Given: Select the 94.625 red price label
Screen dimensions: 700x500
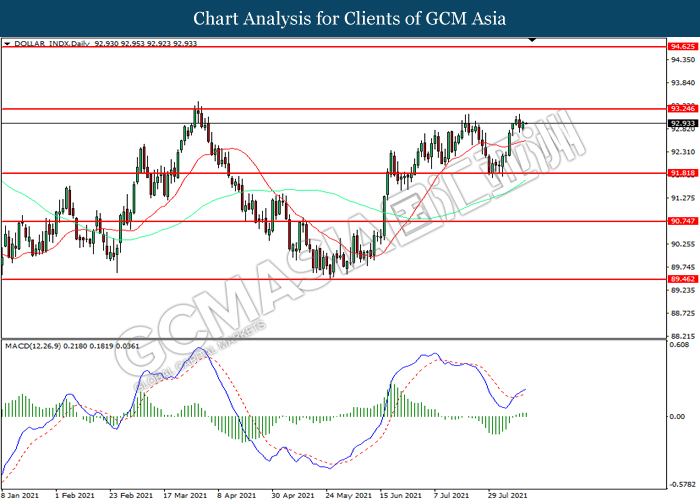Looking at the screenshot, I should click(x=683, y=47).
